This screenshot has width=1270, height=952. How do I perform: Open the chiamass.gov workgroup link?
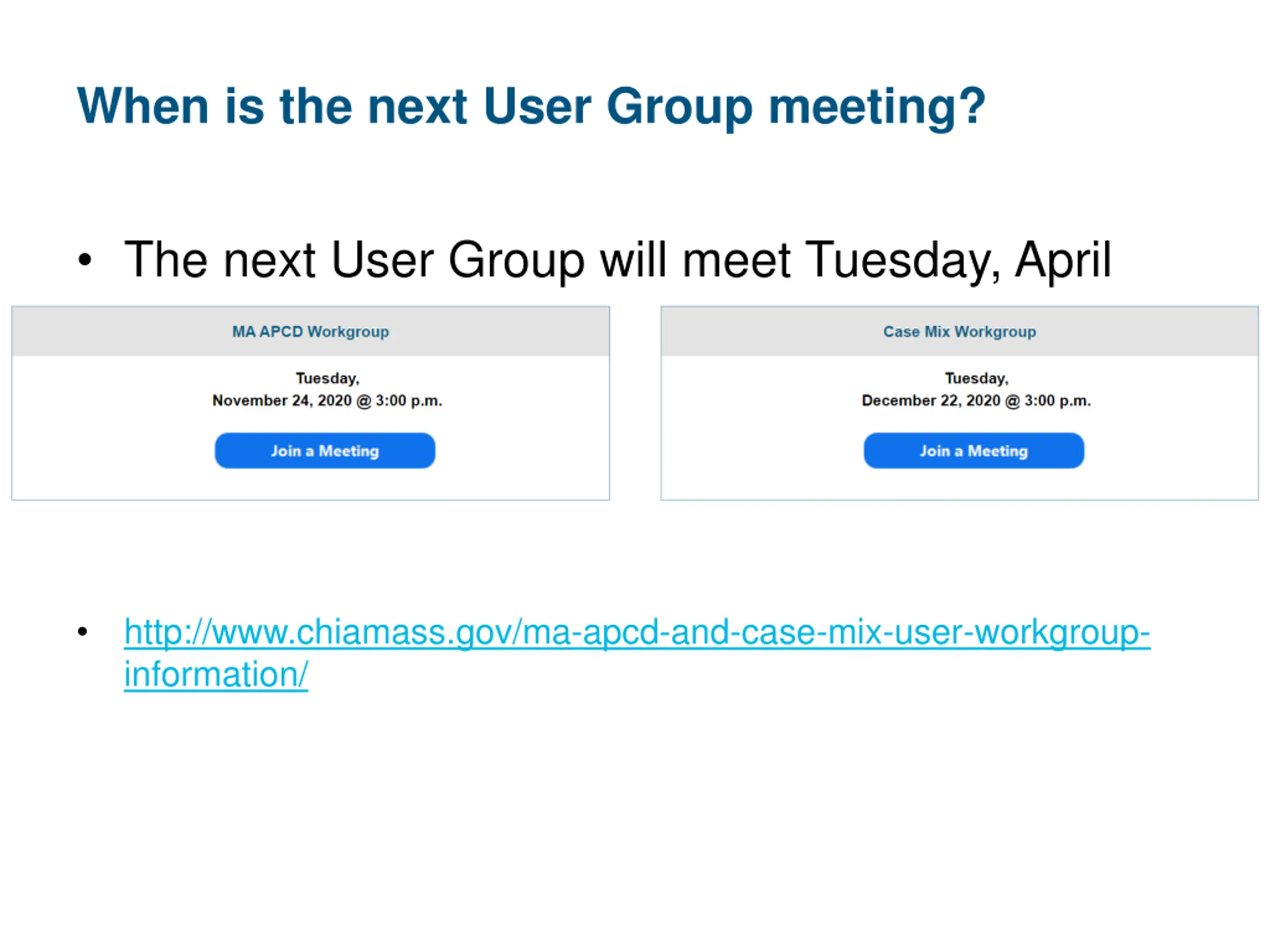636,632
